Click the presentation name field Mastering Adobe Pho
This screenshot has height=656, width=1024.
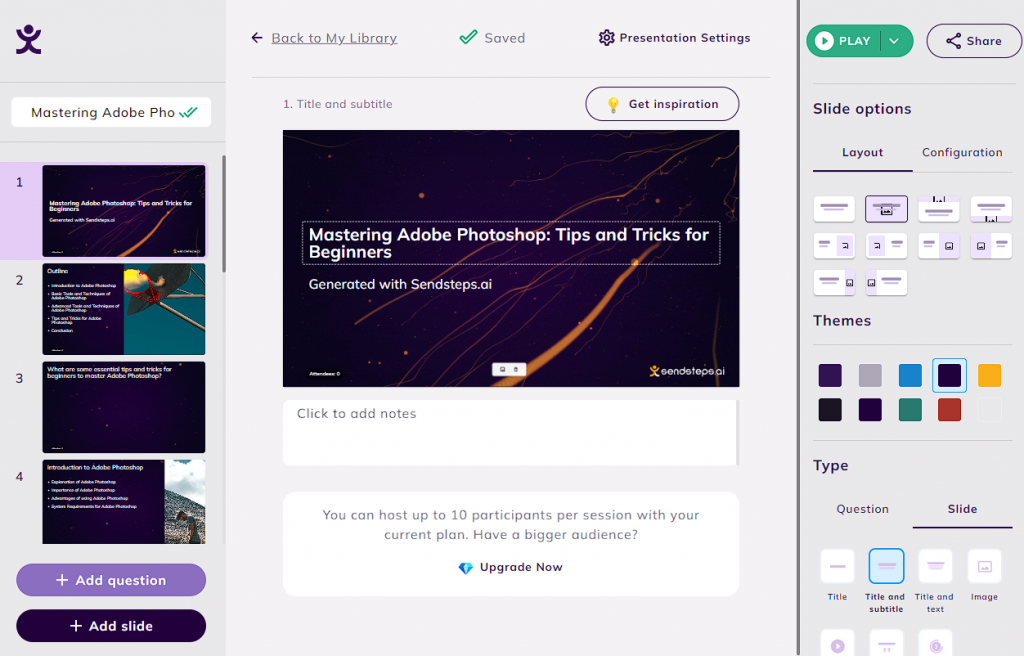pyautogui.click(x=111, y=112)
